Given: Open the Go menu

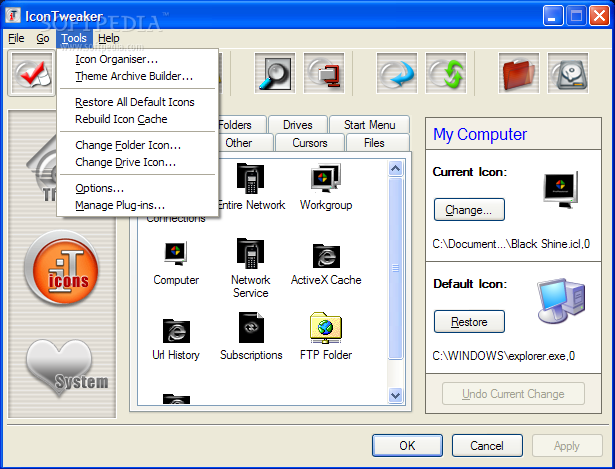Looking at the screenshot, I should coord(43,38).
